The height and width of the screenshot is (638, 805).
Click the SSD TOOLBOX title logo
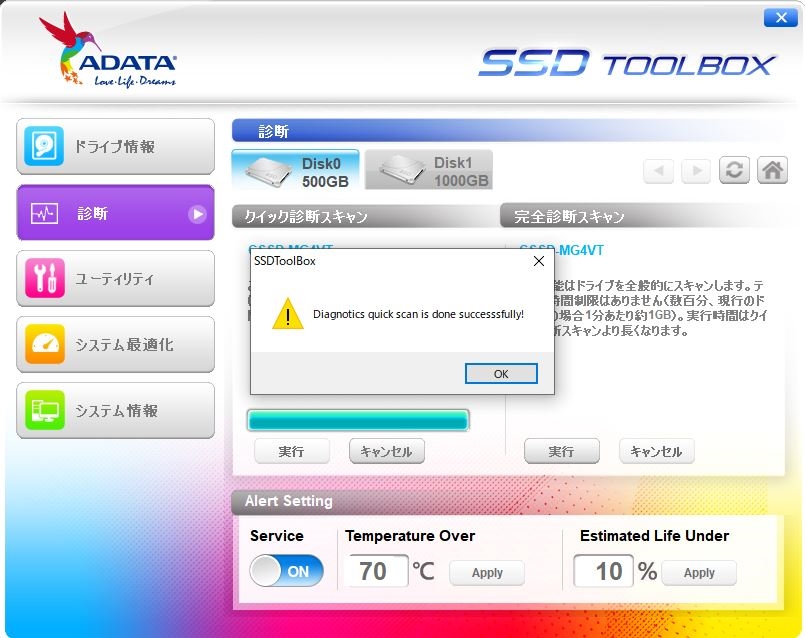(628, 63)
